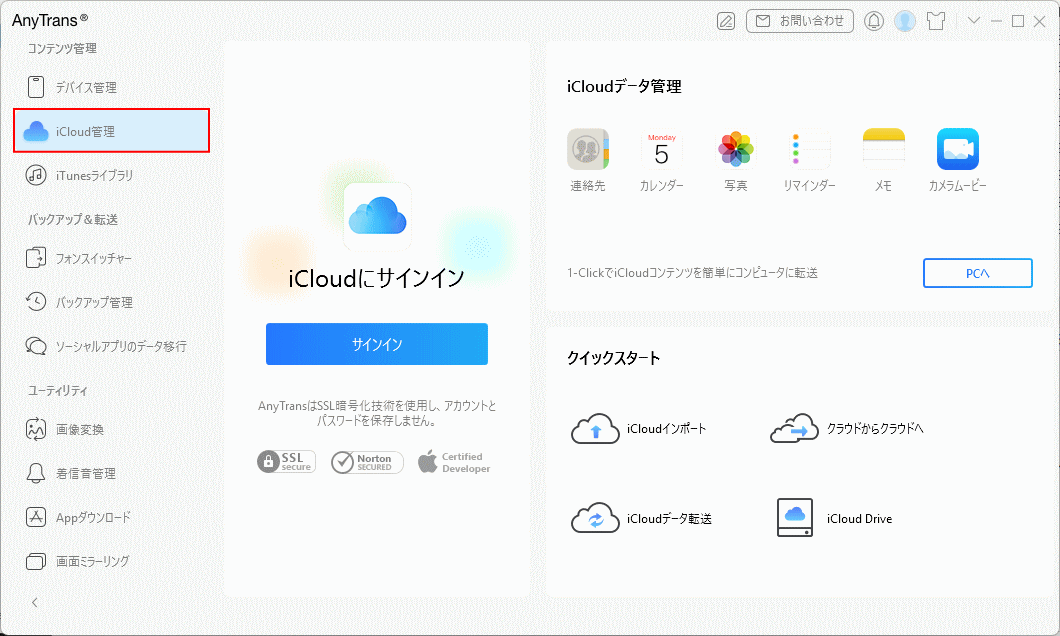Click the central iCloud cloud logo
The height and width of the screenshot is (636, 1060).
[377, 216]
